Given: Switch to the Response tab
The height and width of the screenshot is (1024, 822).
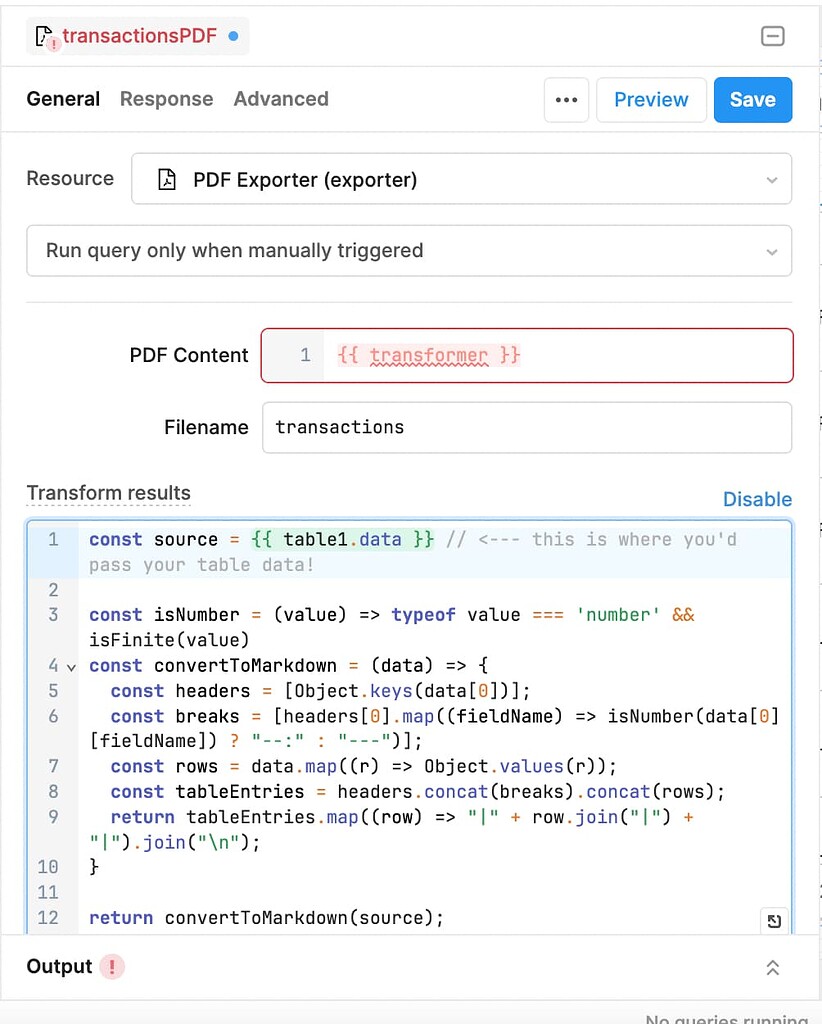Looking at the screenshot, I should (166, 99).
